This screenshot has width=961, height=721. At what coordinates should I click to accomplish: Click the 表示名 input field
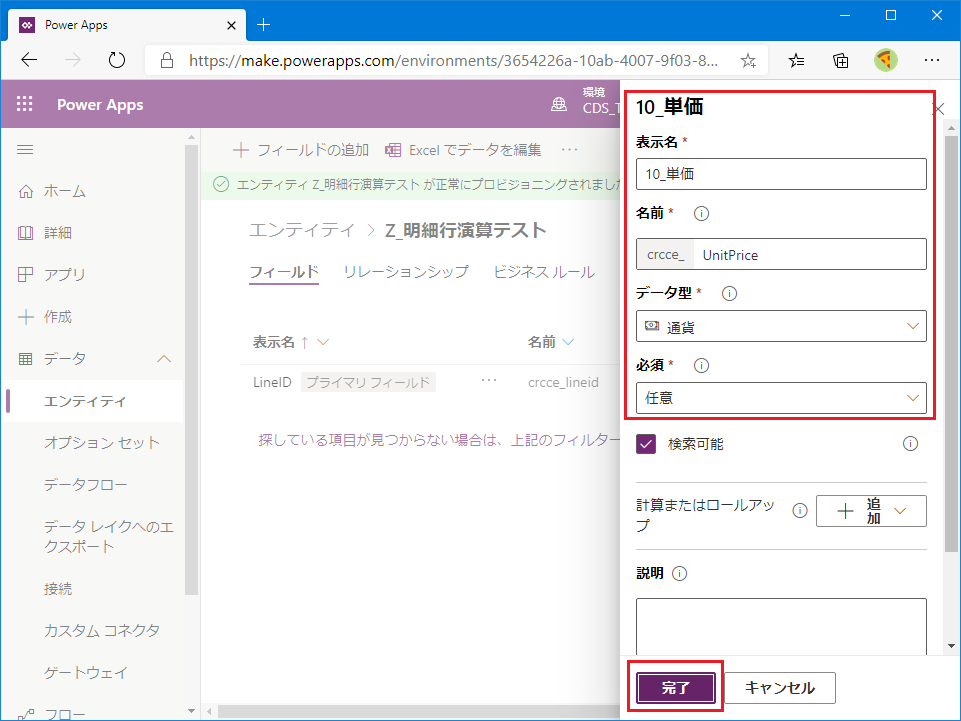(x=781, y=174)
